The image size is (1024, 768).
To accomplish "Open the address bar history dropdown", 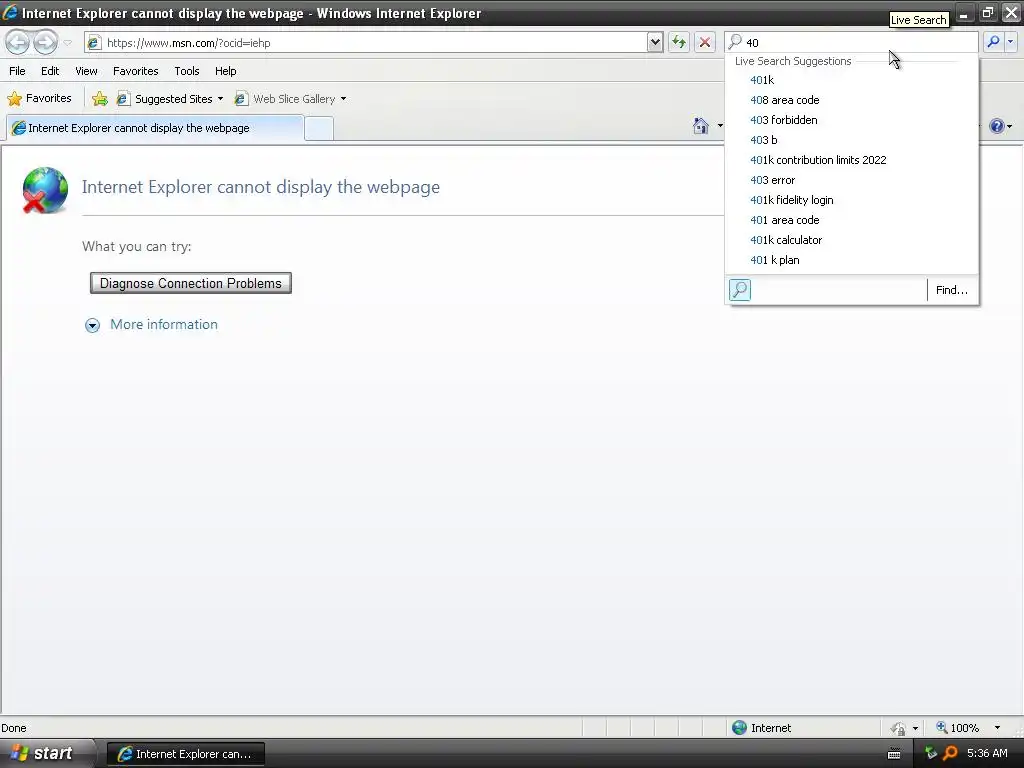I will (x=655, y=42).
